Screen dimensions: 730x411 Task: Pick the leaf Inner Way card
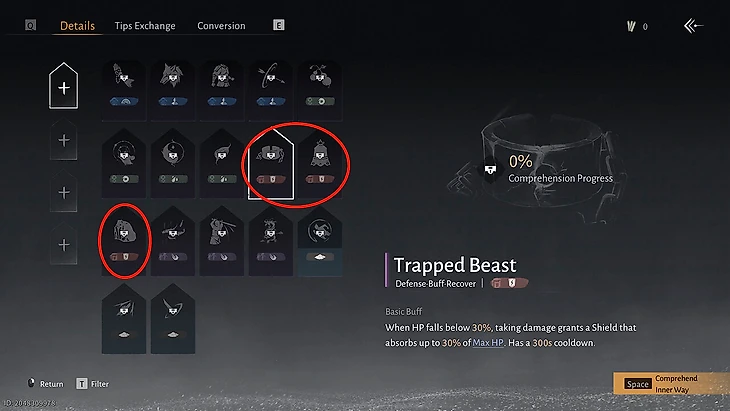coord(222,164)
